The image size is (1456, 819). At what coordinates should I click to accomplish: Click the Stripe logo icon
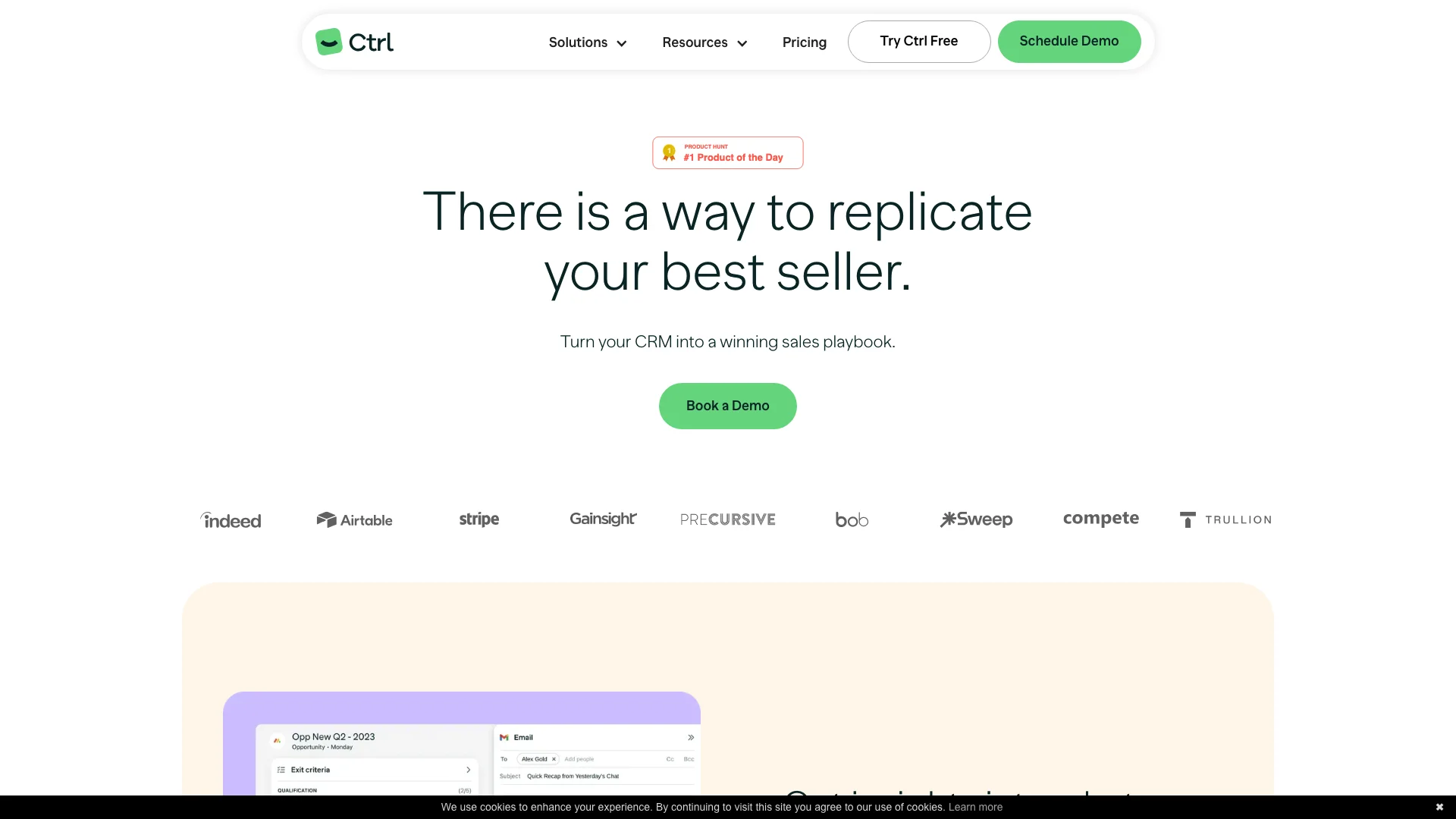pyautogui.click(x=478, y=518)
